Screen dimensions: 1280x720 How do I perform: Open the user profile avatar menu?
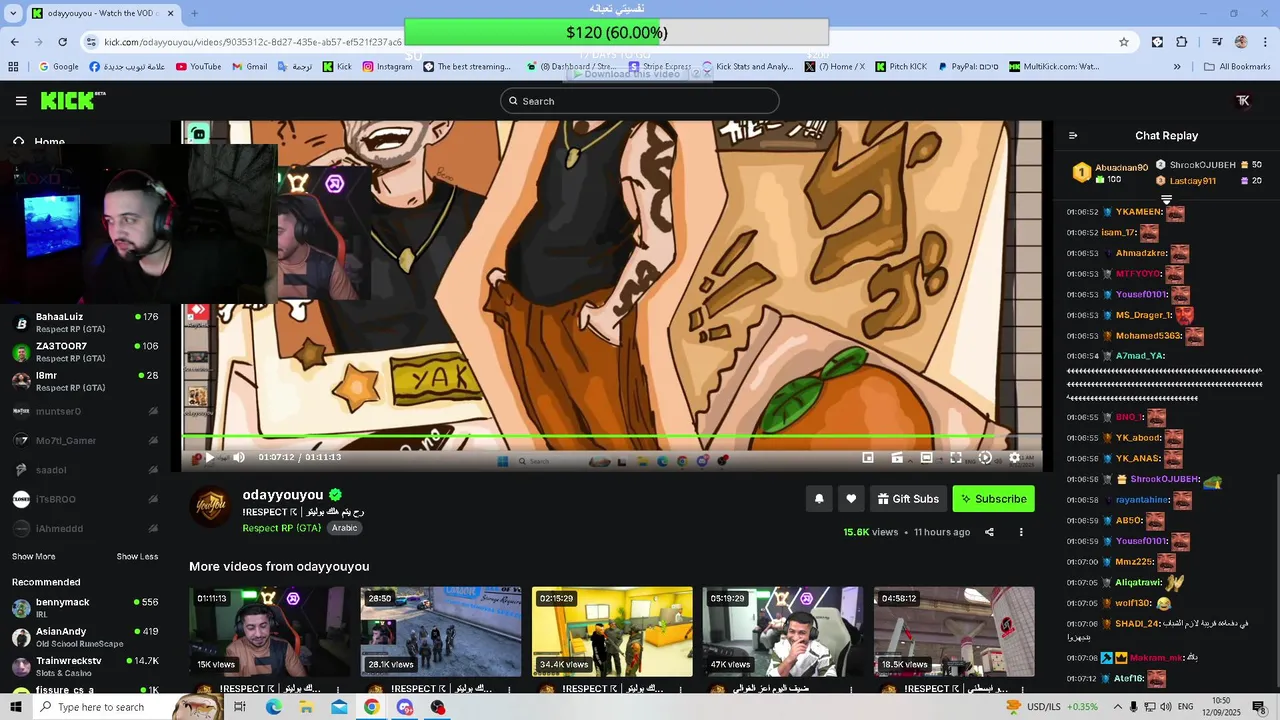click(x=1243, y=101)
